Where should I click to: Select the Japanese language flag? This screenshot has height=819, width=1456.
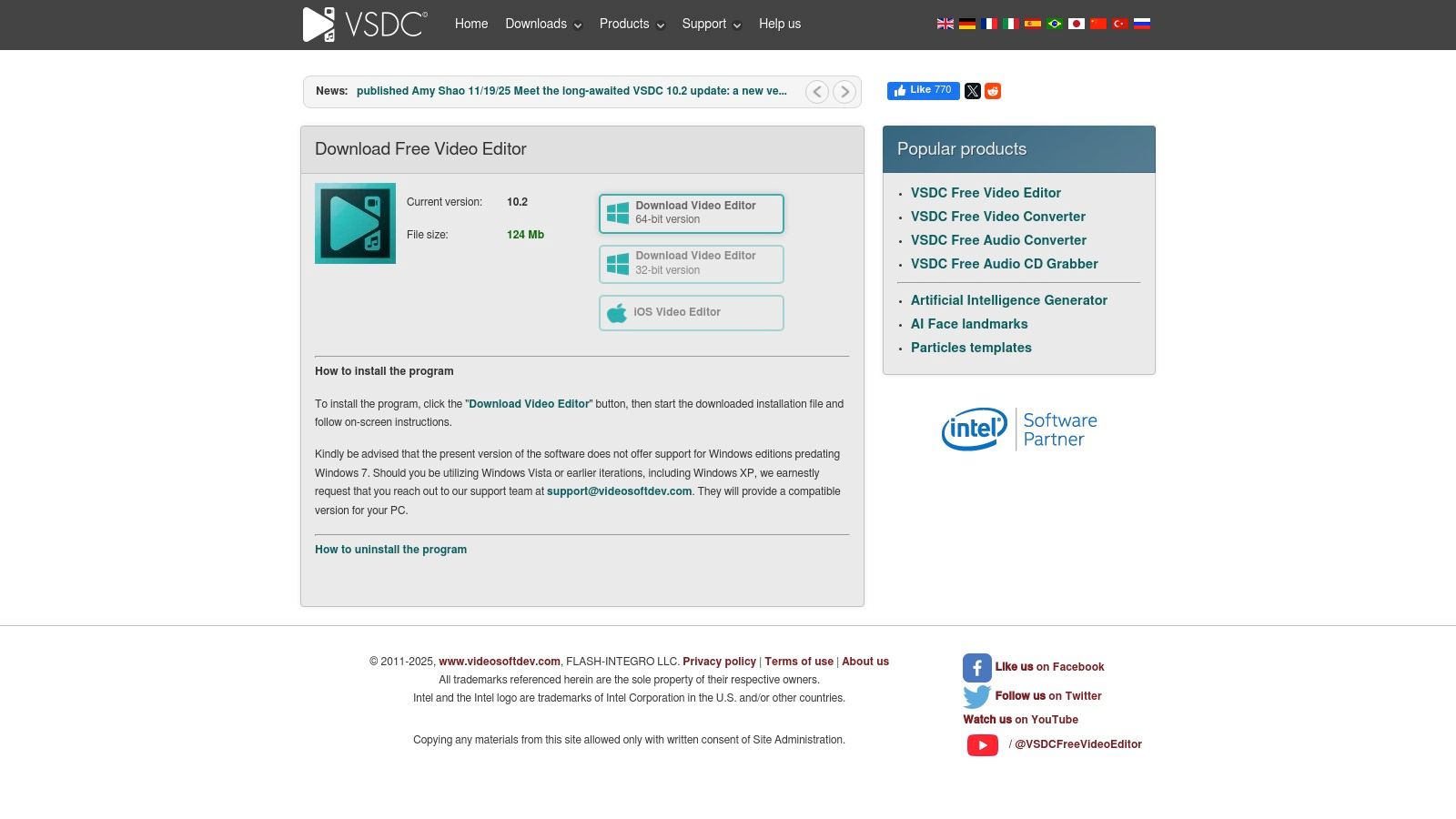[x=1077, y=24]
